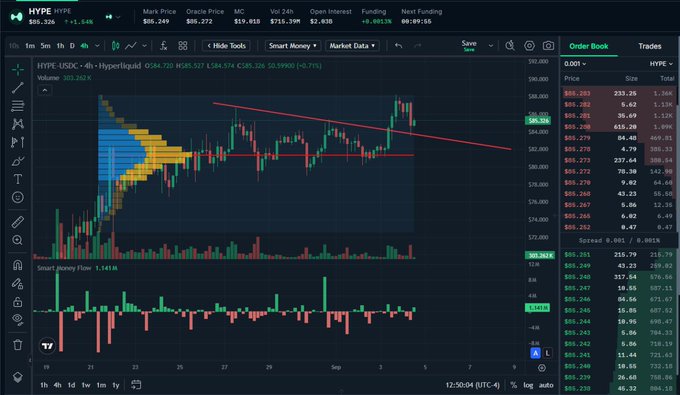This screenshot has width=680, height=395.
Task: Open the Smart Money dropdown
Action: (293, 46)
